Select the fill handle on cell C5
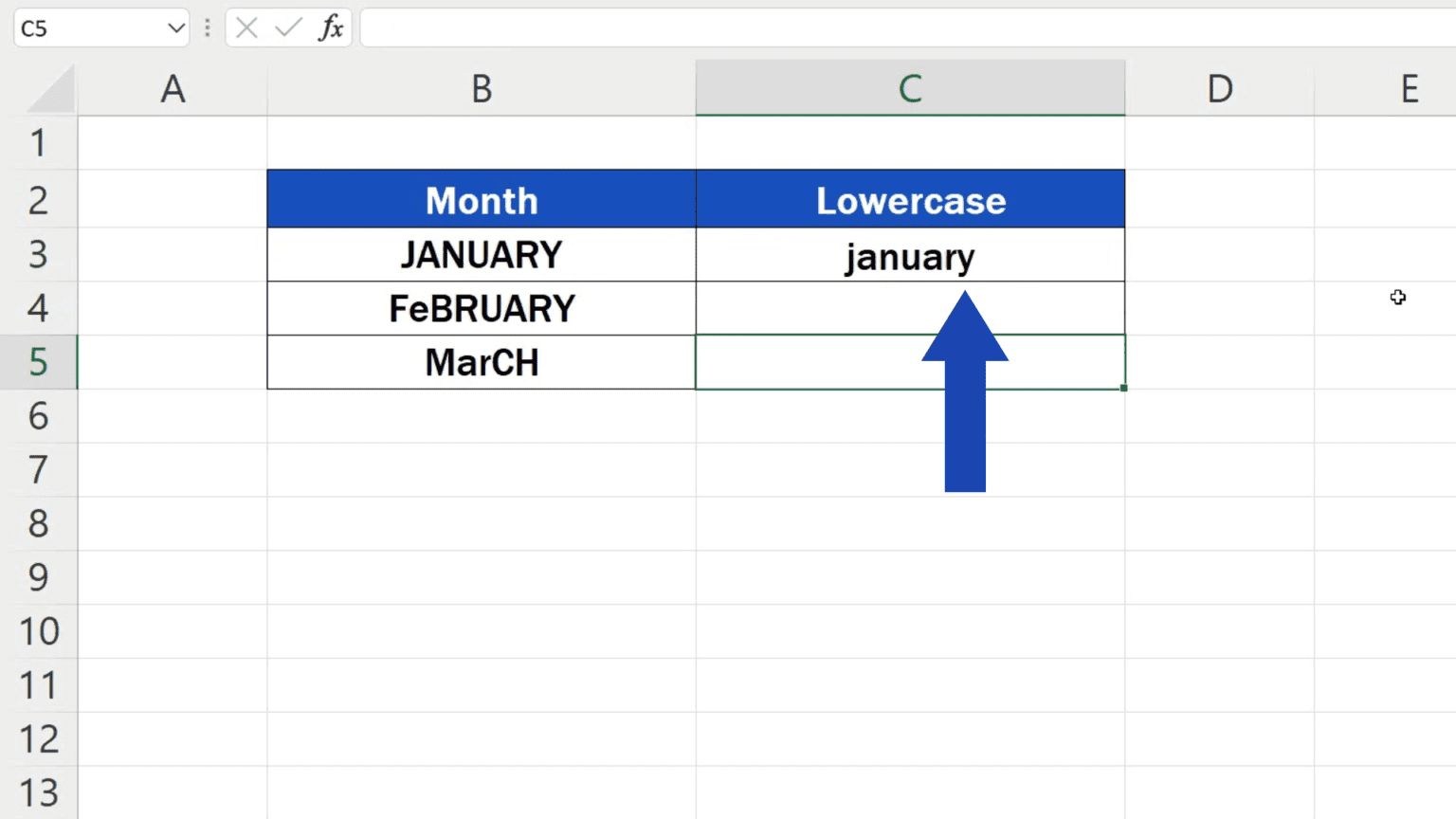Image resolution: width=1456 pixels, height=819 pixels. tap(1123, 387)
